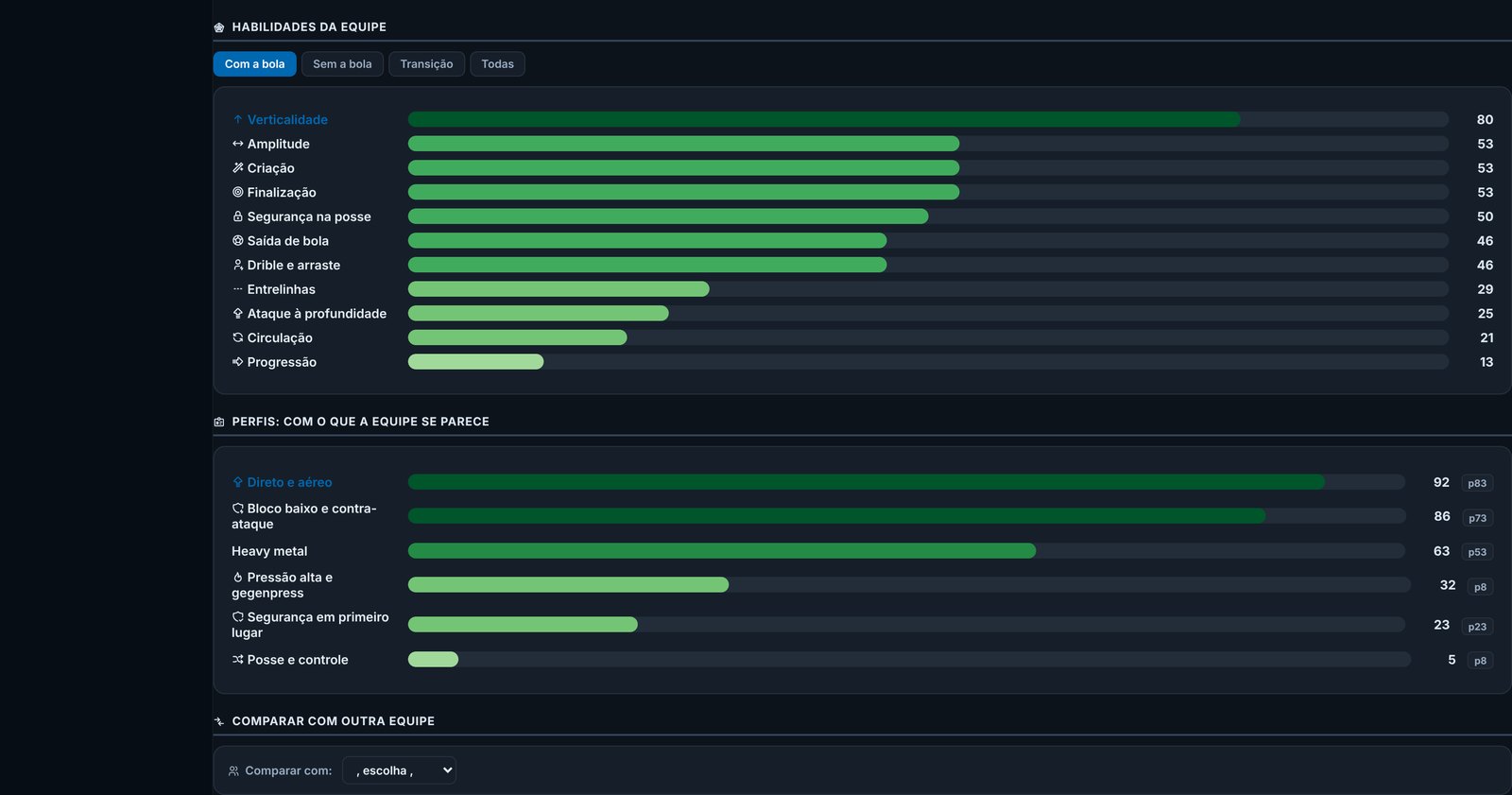Viewport: 1512px width, 795px height.
Task: Click the icon next to Direto e aéreo
Action: point(237,482)
